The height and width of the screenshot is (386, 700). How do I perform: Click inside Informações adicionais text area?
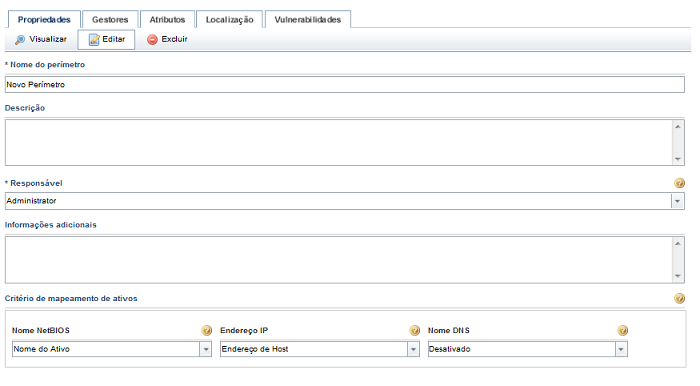(338, 260)
